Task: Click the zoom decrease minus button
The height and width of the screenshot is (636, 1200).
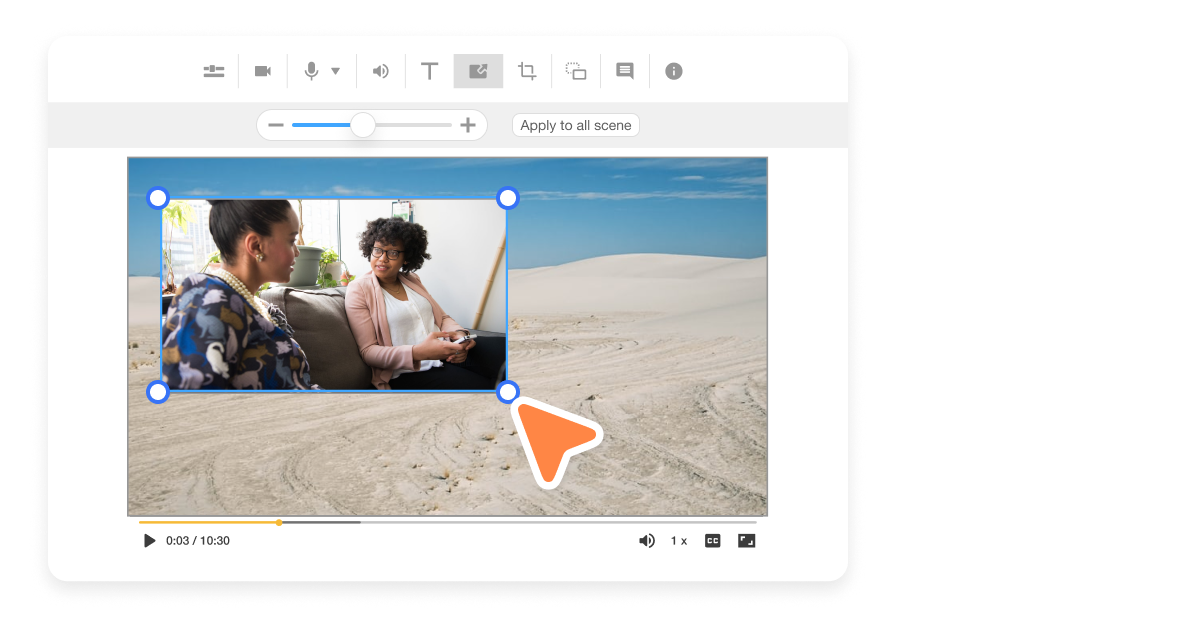Action: (x=276, y=125)
